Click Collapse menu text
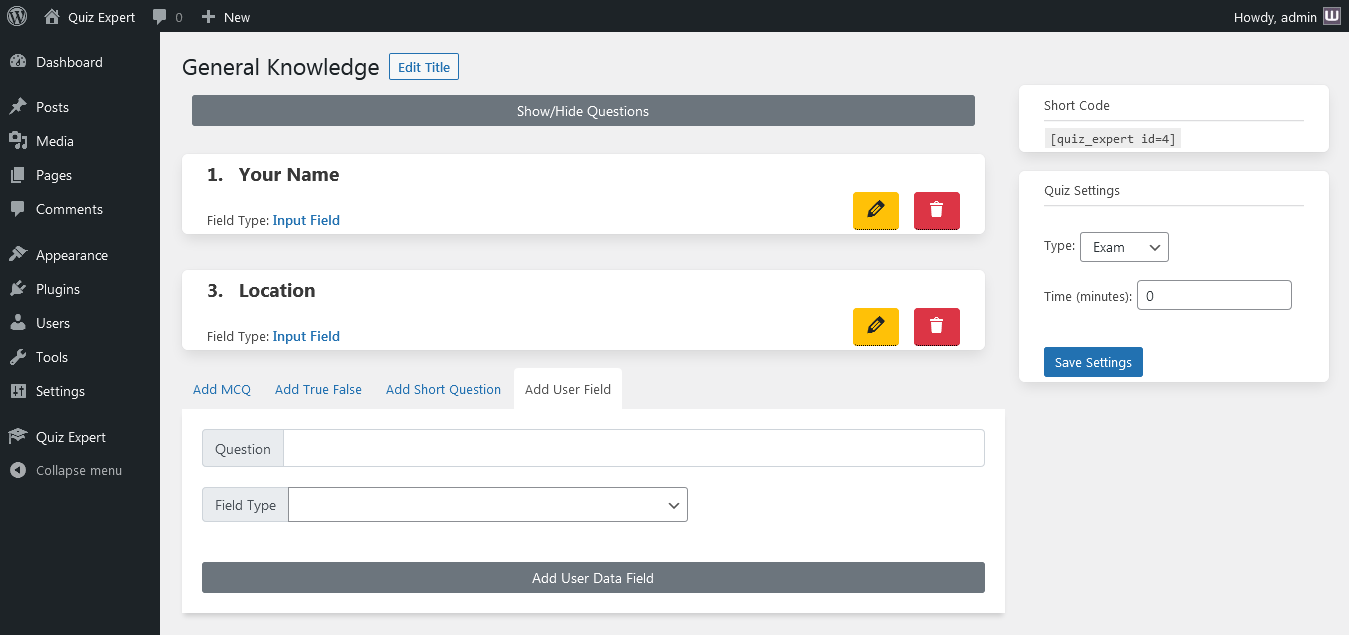 (79, 470)
